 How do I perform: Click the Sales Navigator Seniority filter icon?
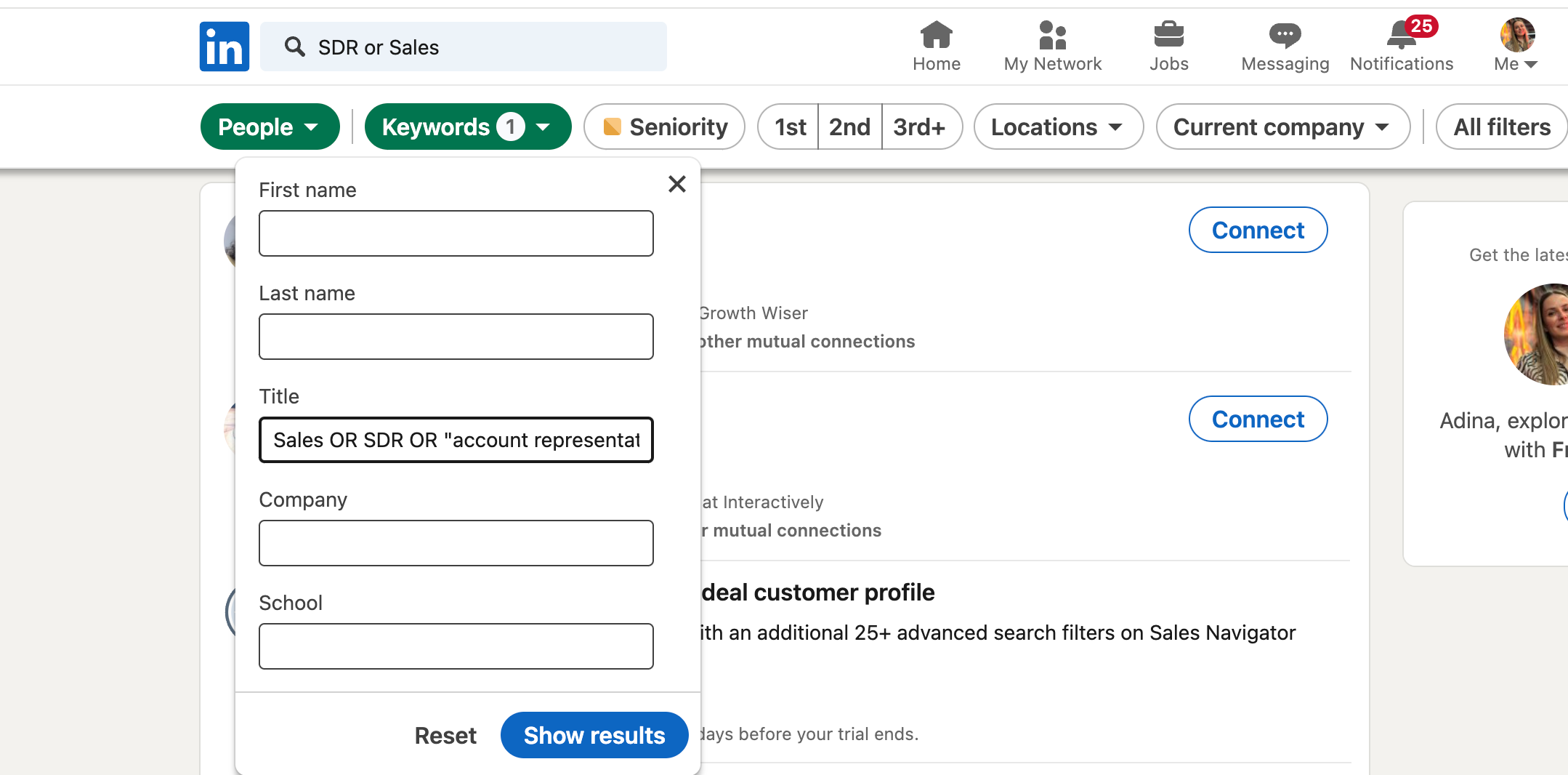click(x=613, y=126)
